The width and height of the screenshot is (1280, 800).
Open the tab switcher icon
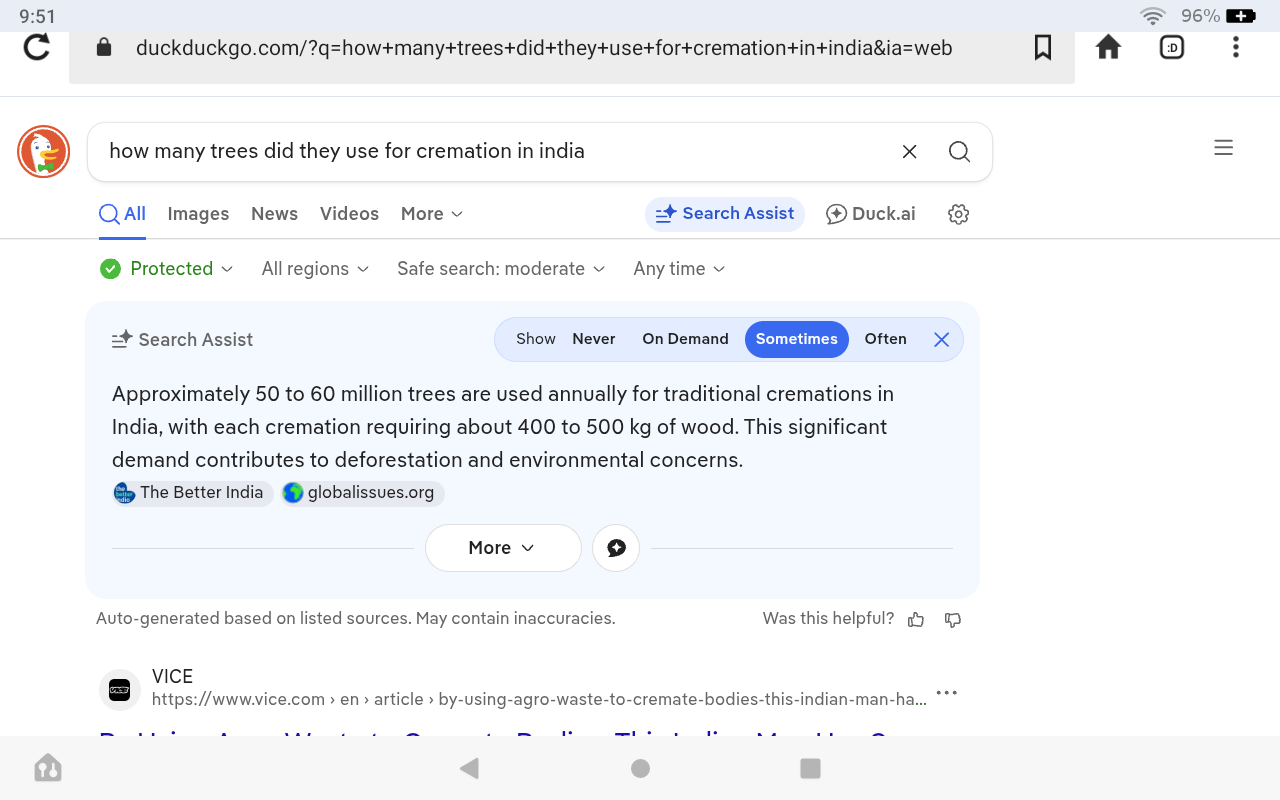click(x=1171, y=47)
